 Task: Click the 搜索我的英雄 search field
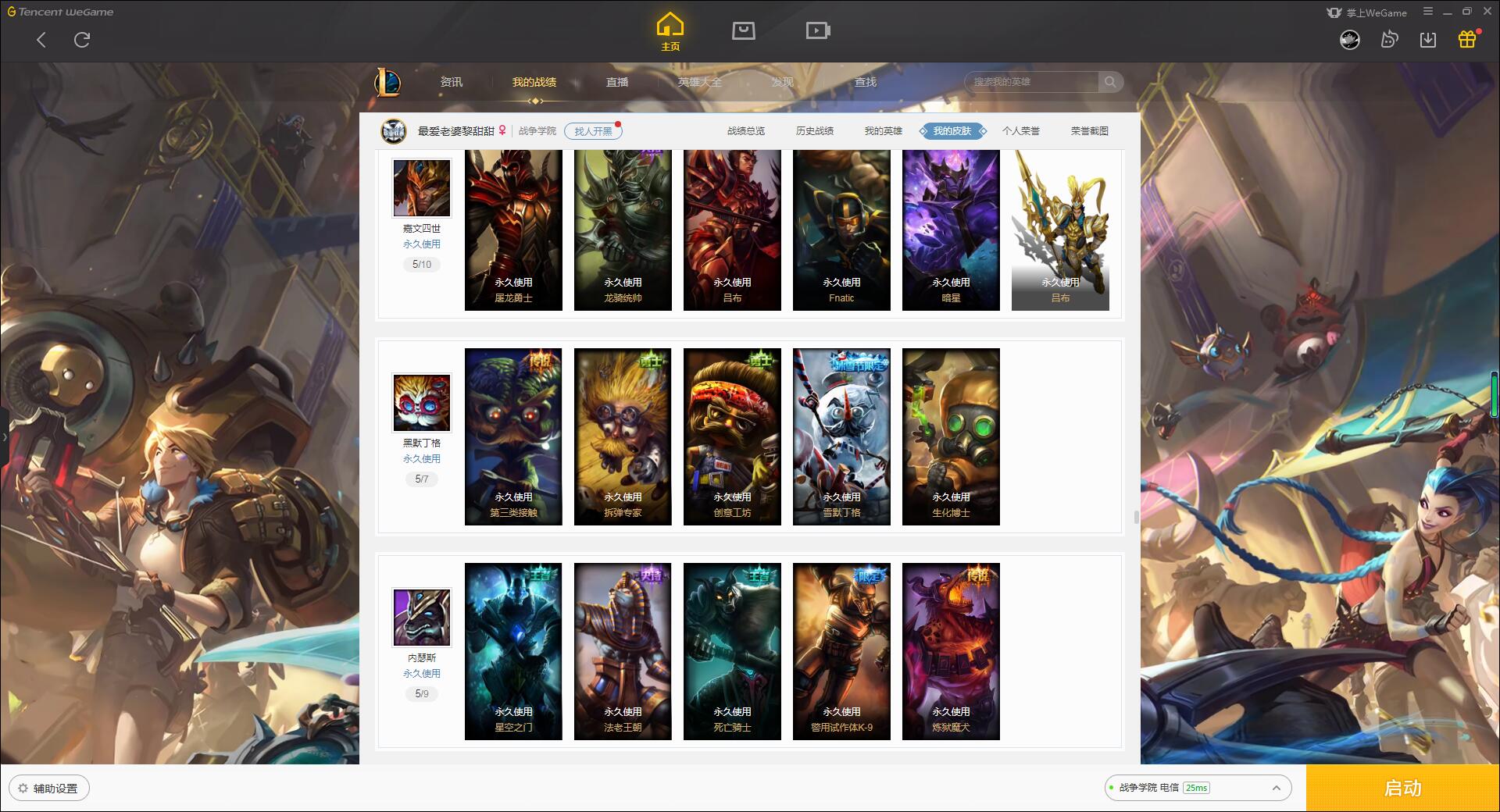[1031, 82]
